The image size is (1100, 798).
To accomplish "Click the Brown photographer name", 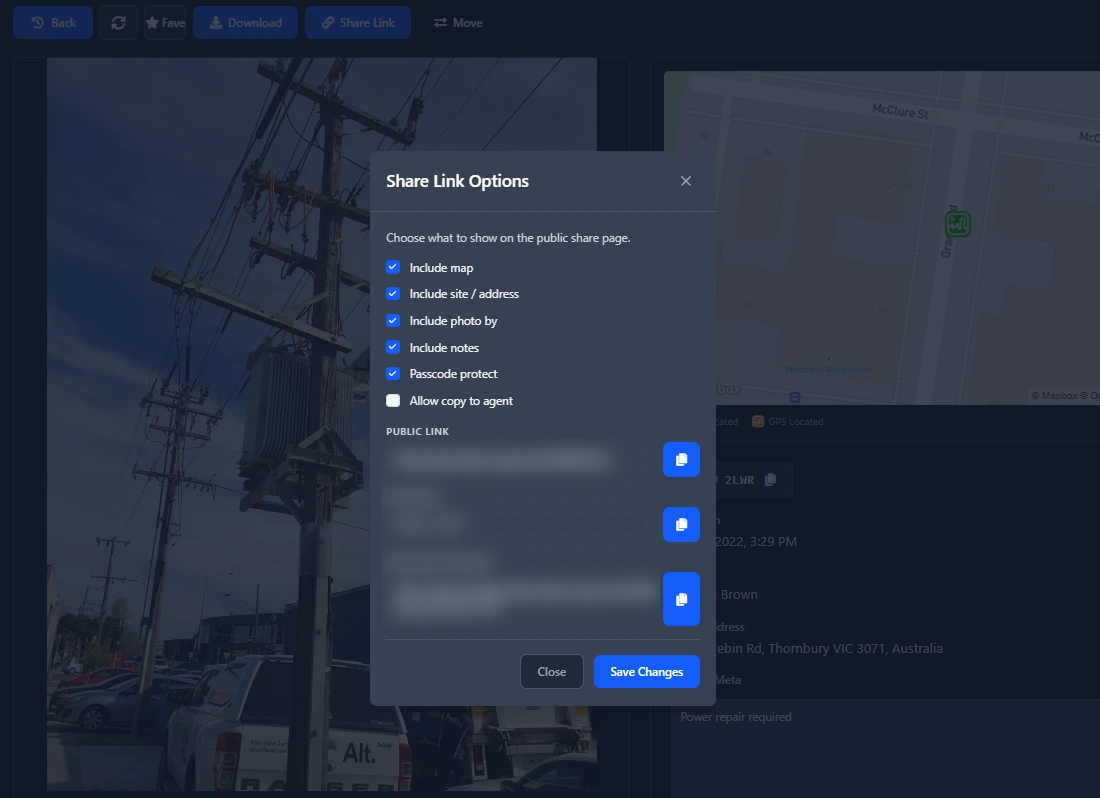I will tap(739, 595).
